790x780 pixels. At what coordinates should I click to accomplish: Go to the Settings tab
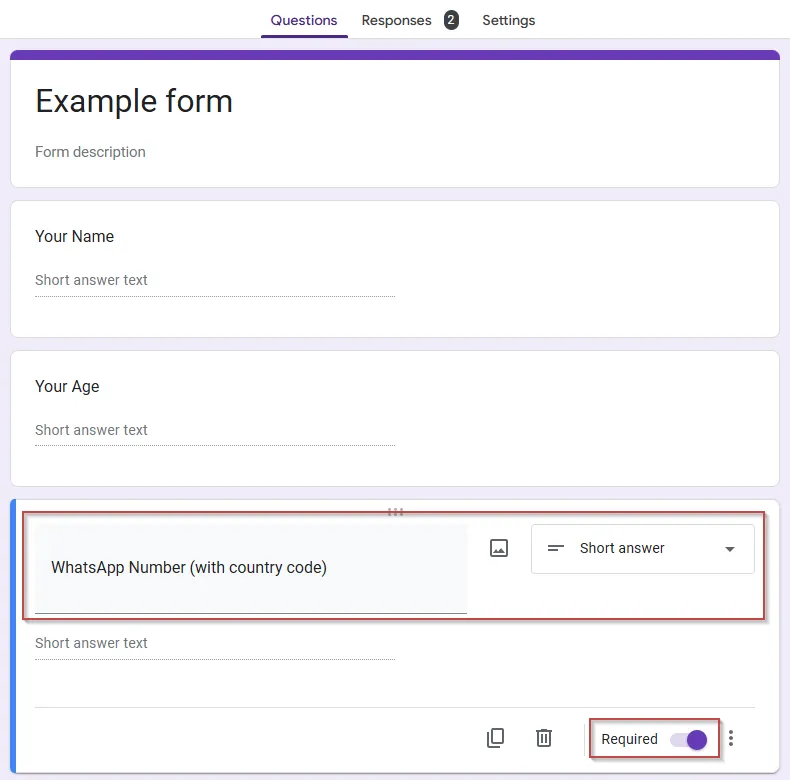coord(508,20)
